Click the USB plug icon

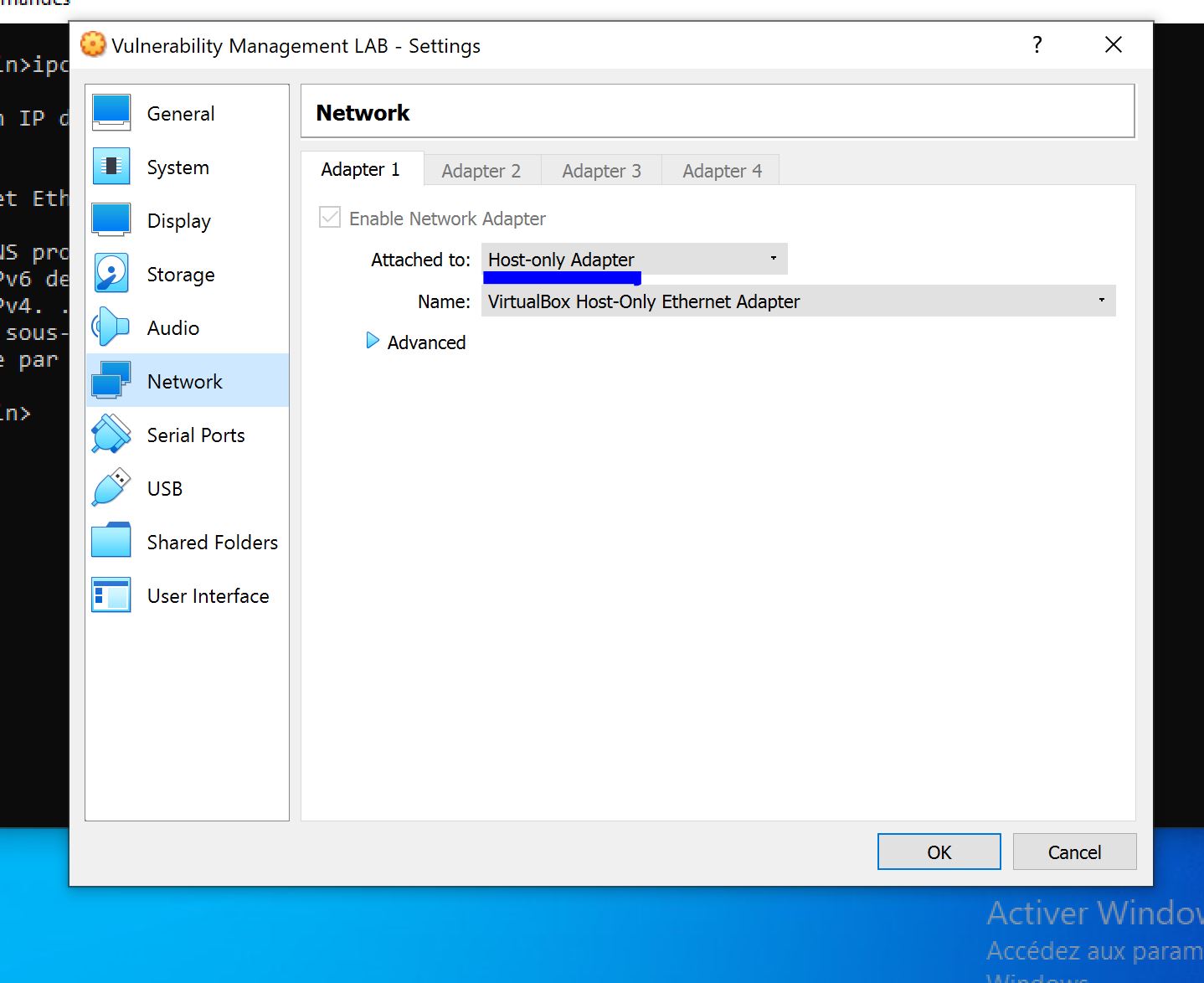pos(111,488)
